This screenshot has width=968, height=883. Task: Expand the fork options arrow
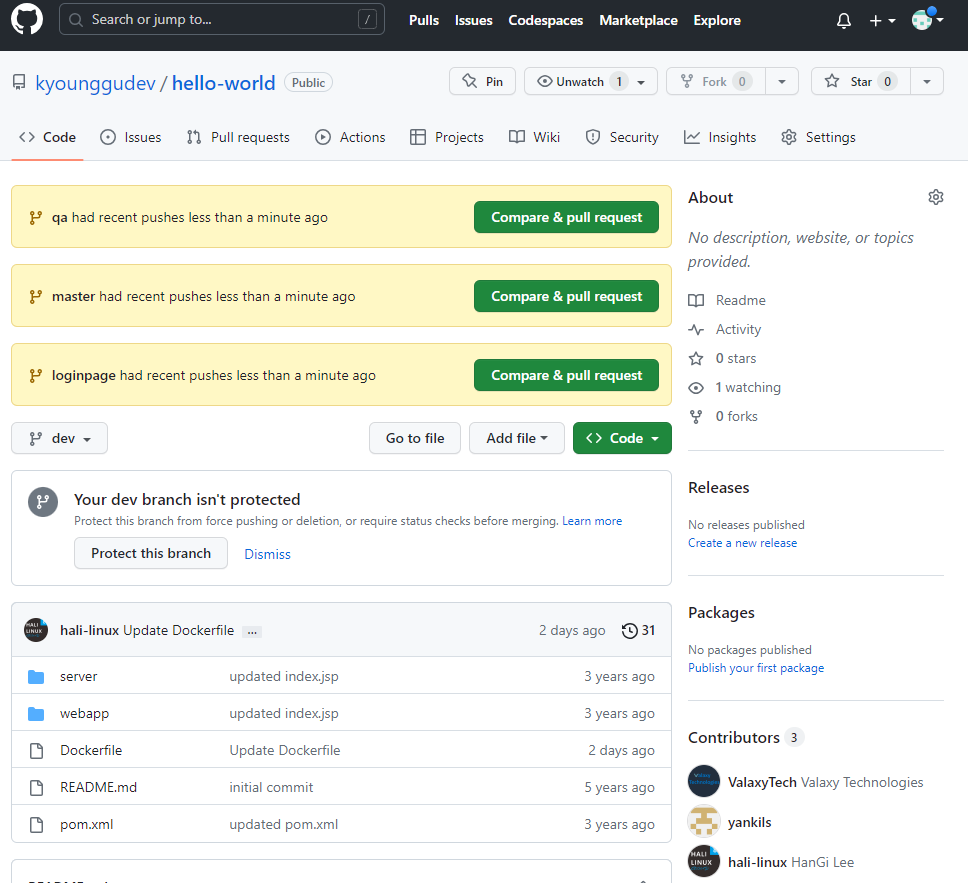coord(782,82)
